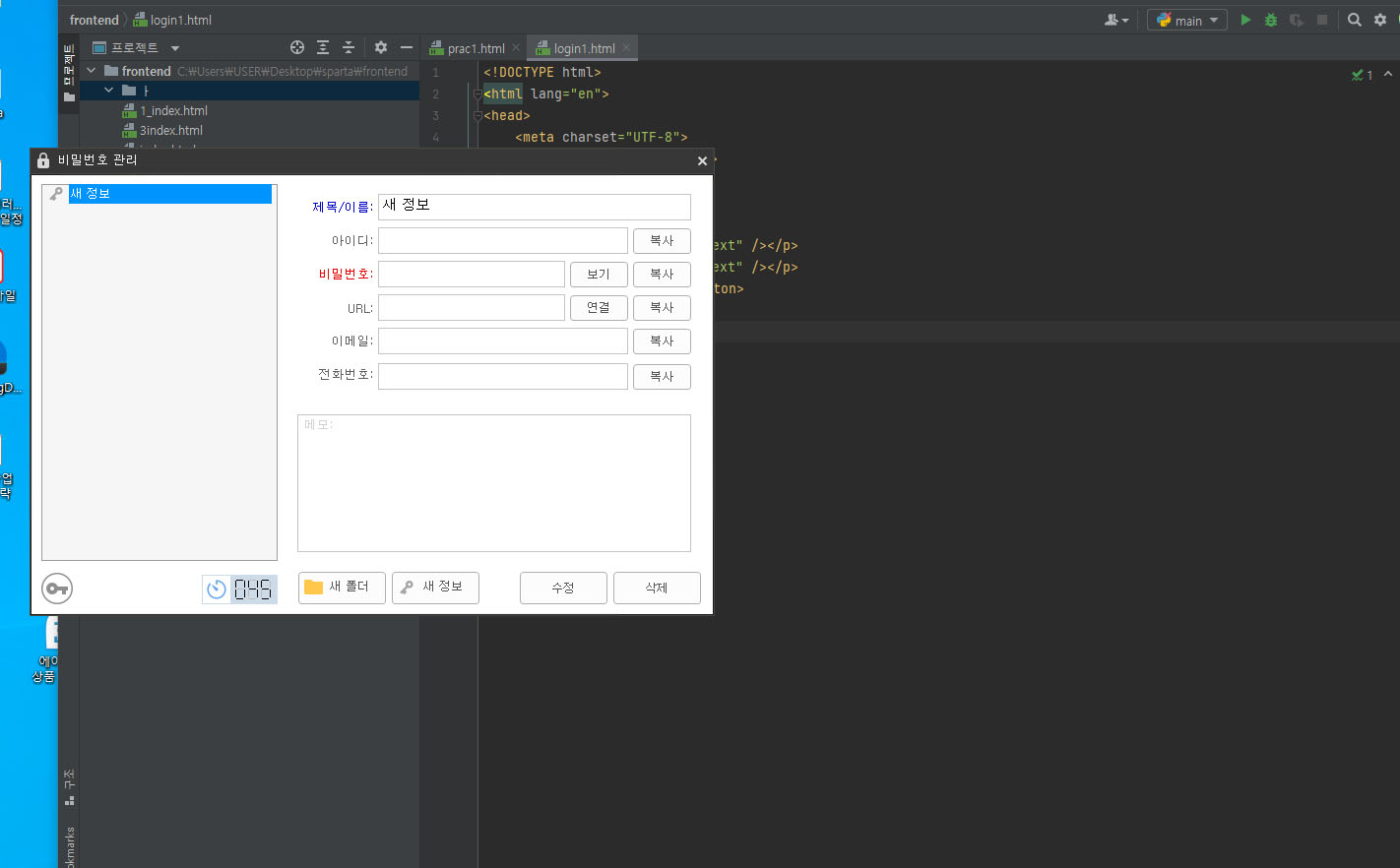Click the URL input field
The width and height of the screenshot is (1400, 868).
(472, 308)
